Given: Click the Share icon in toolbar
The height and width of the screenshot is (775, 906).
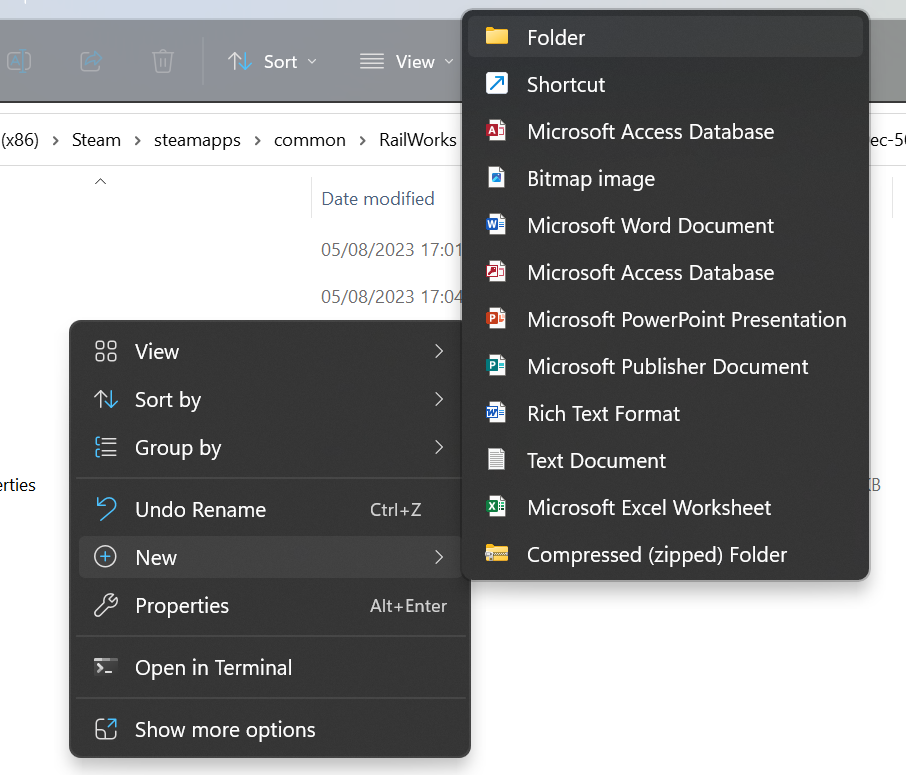Looking at the screenshot, I should 91,61.
